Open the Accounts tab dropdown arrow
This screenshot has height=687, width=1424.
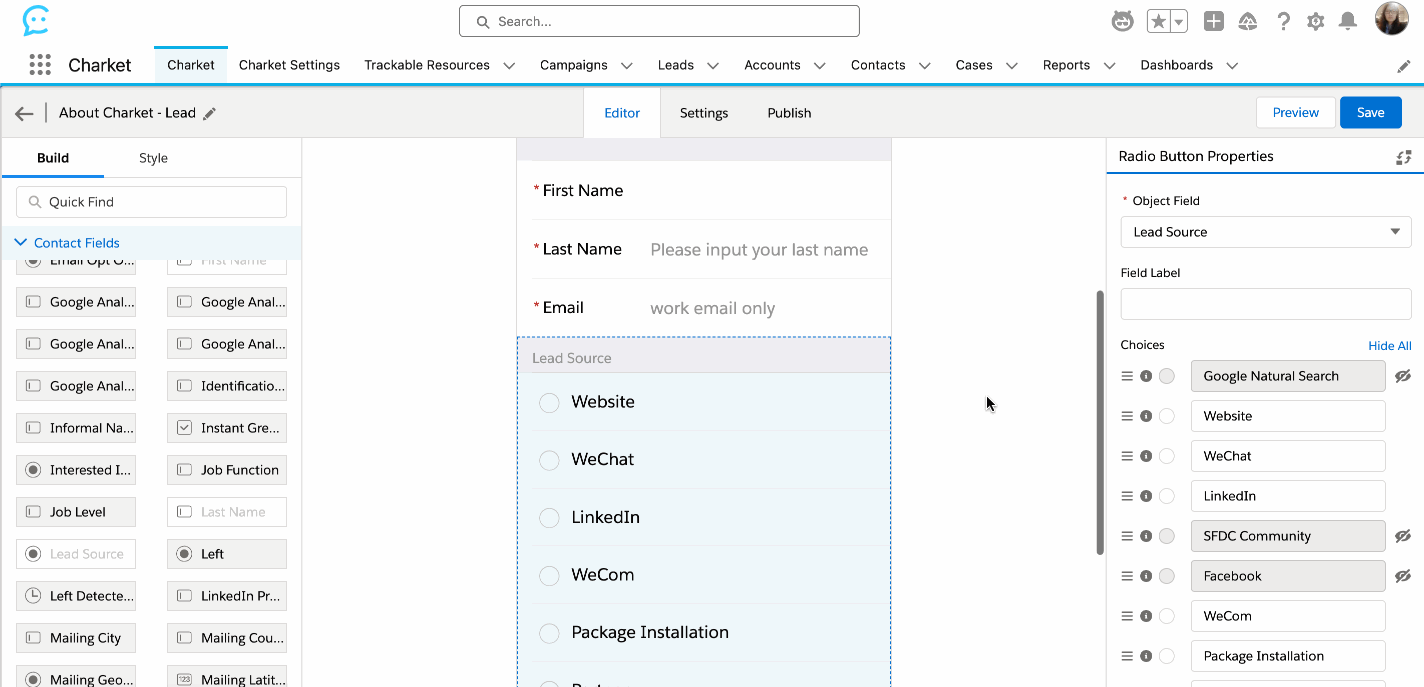(x=820, y=66)
